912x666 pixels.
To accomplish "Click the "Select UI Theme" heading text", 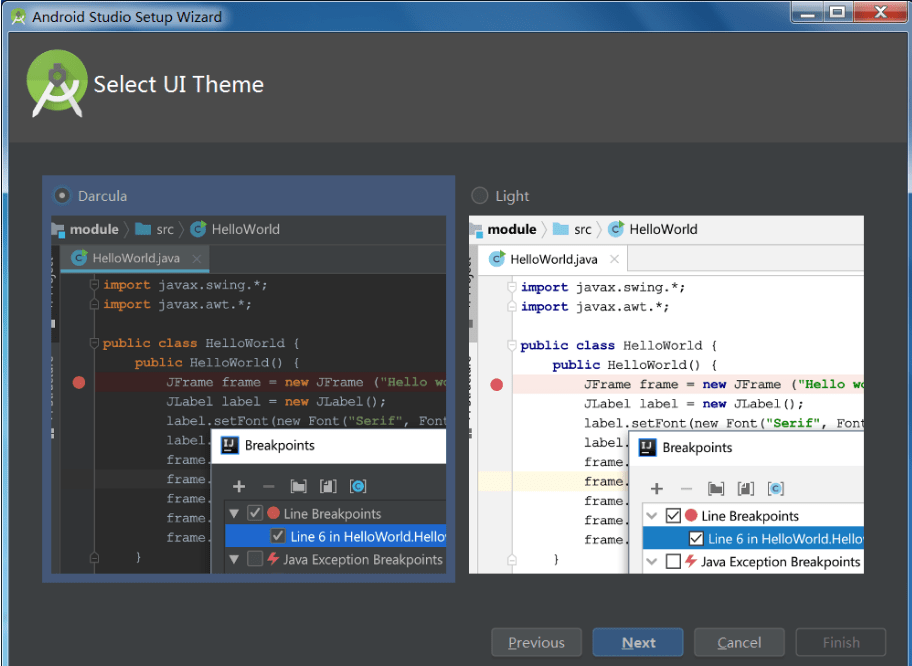I will click(x=179, y=85).
